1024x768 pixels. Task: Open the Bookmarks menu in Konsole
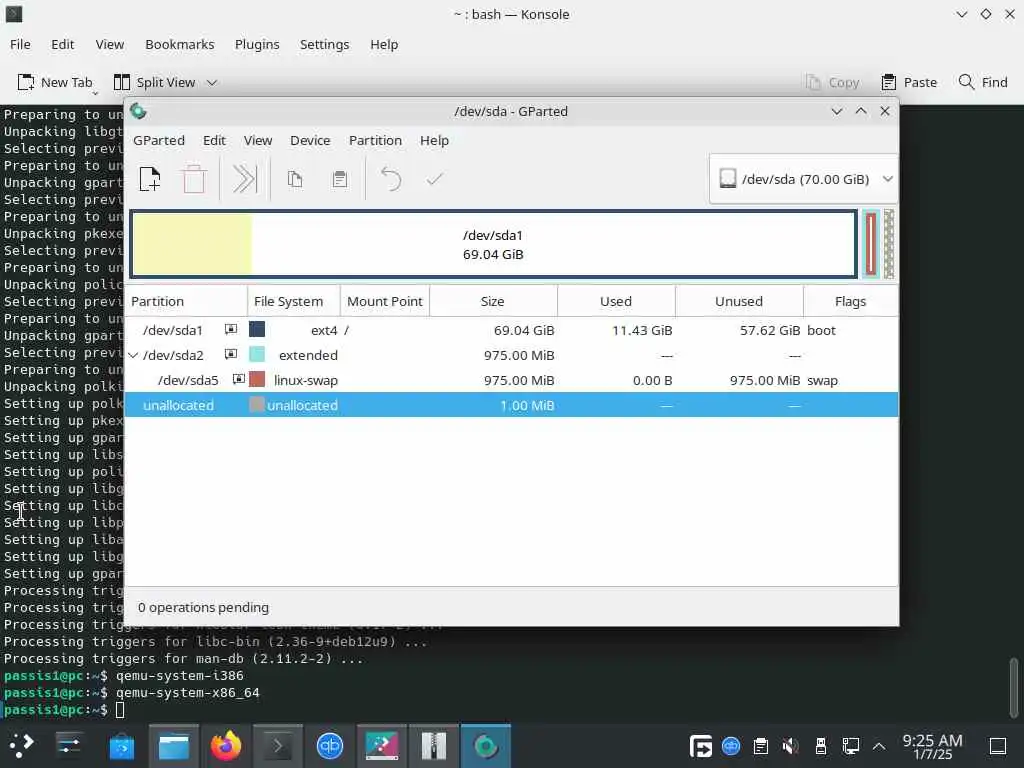click(x=180, y=44)
